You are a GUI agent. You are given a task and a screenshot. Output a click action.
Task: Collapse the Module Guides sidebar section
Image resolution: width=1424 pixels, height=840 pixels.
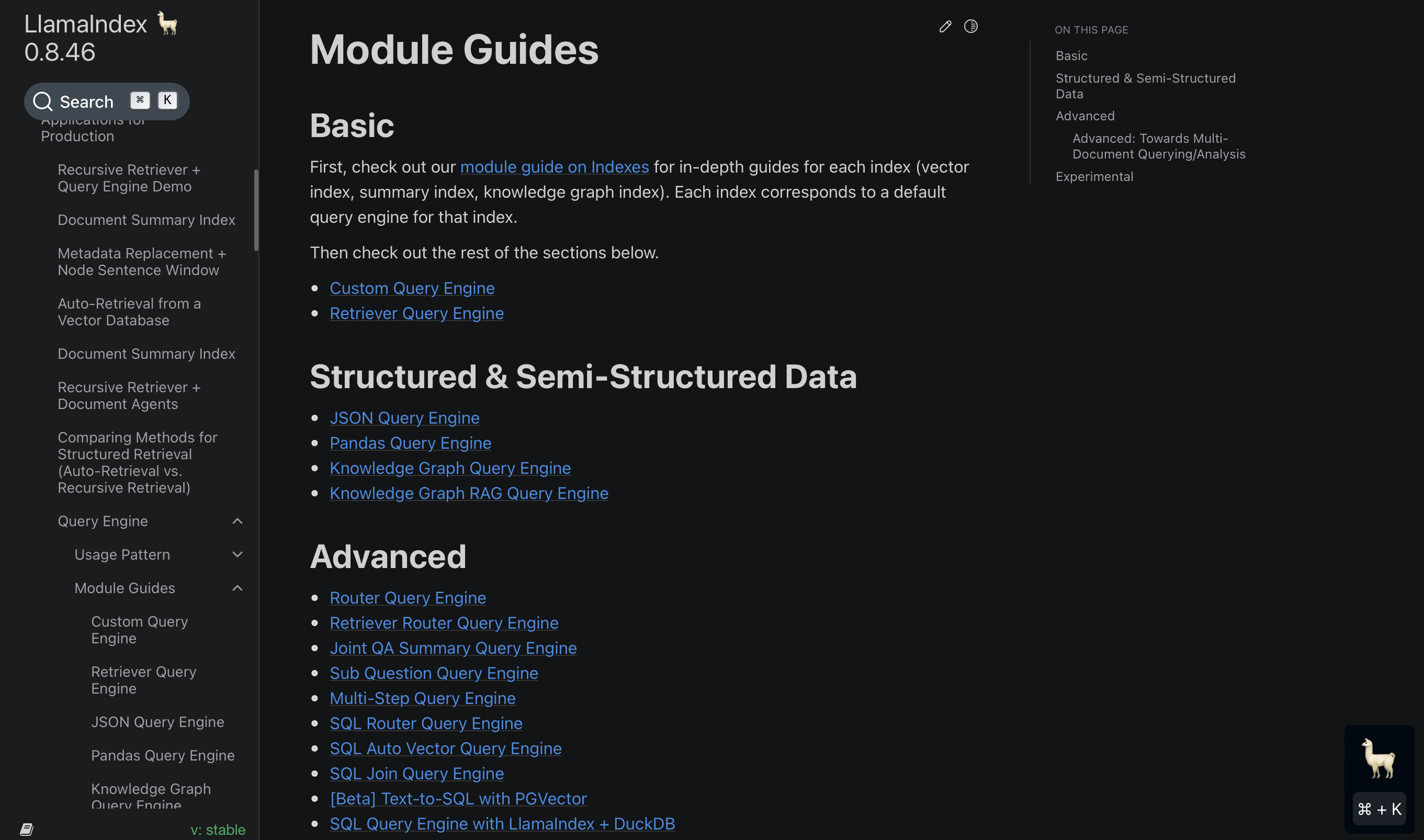click(x=238, y=588)
